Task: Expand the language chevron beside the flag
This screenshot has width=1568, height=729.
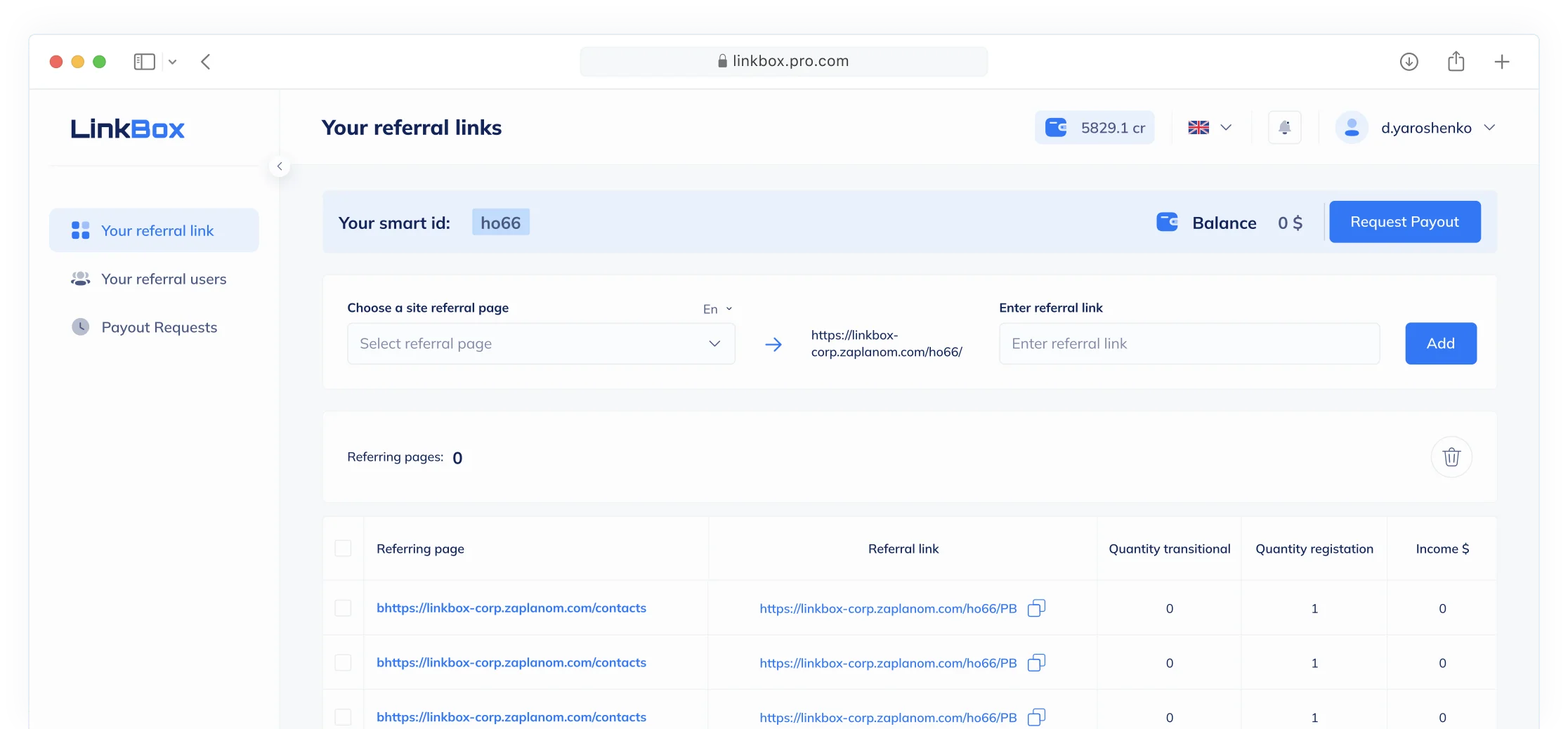Action: tap(1226, 128)
